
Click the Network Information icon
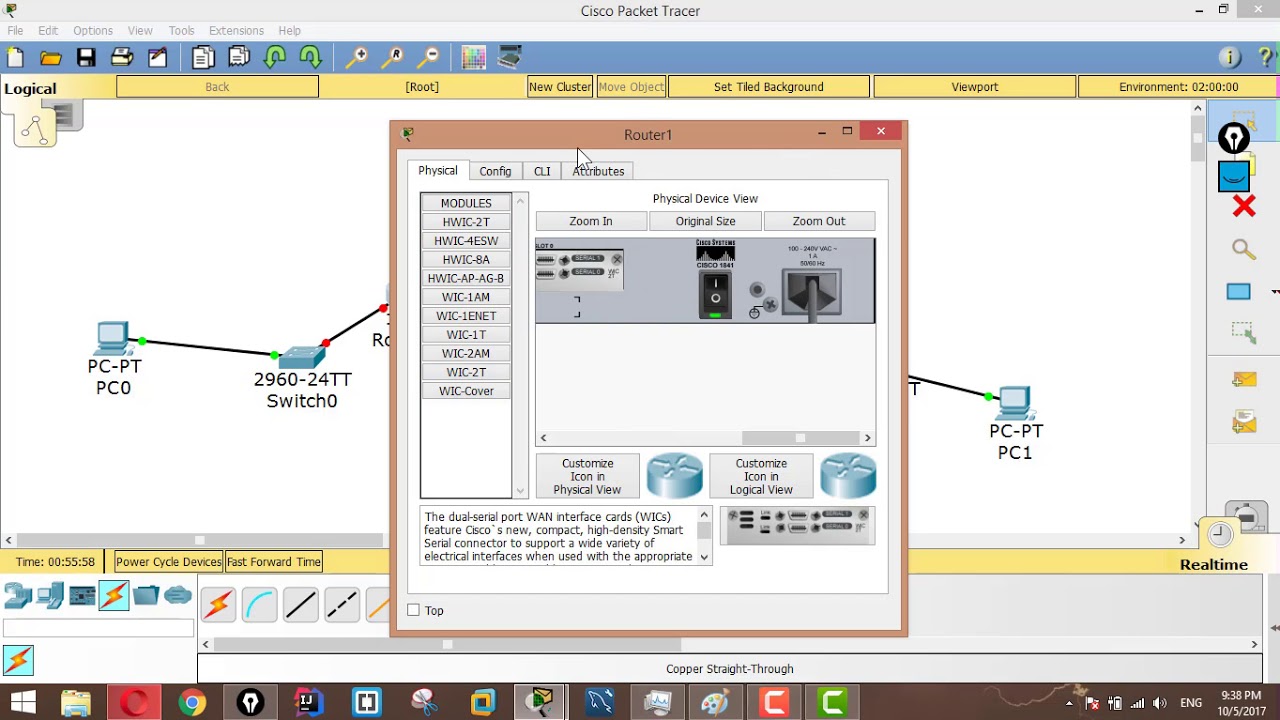pos(1230,58)
